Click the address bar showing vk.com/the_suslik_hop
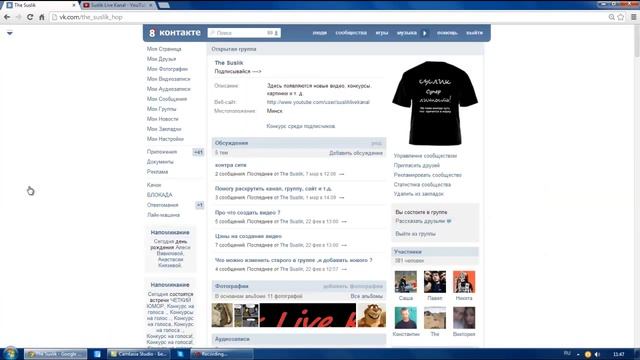The height and width of the screenshot is (360, 640). tap(328, 17)
